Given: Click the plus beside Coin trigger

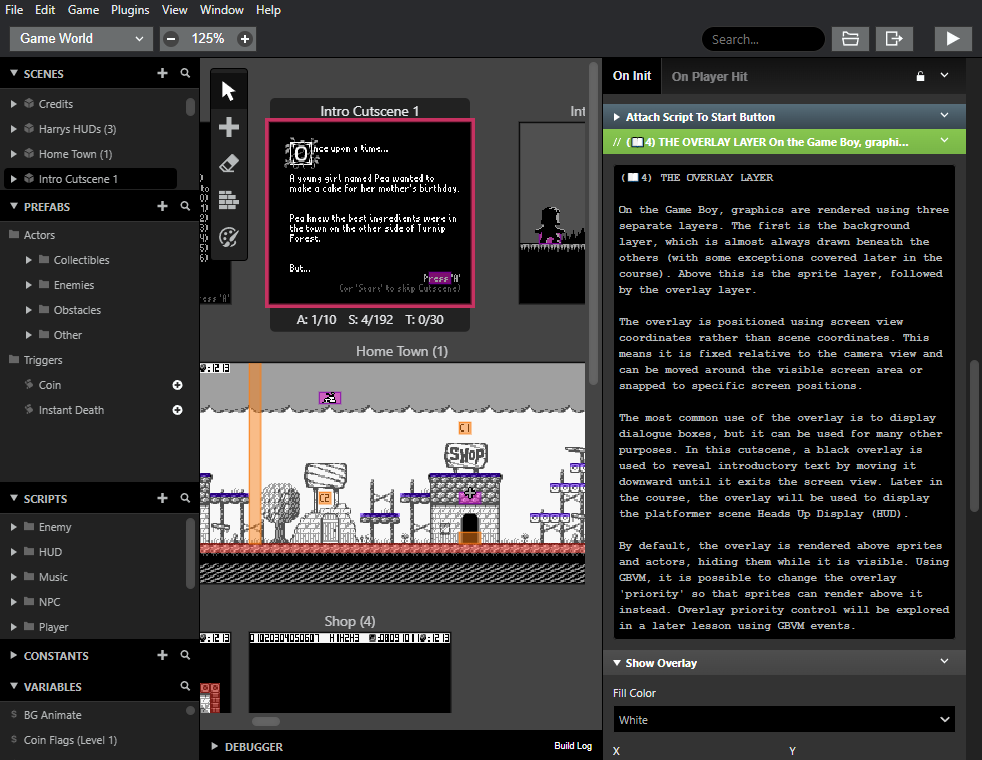Looking at the screenshot, I should [177, 385].
